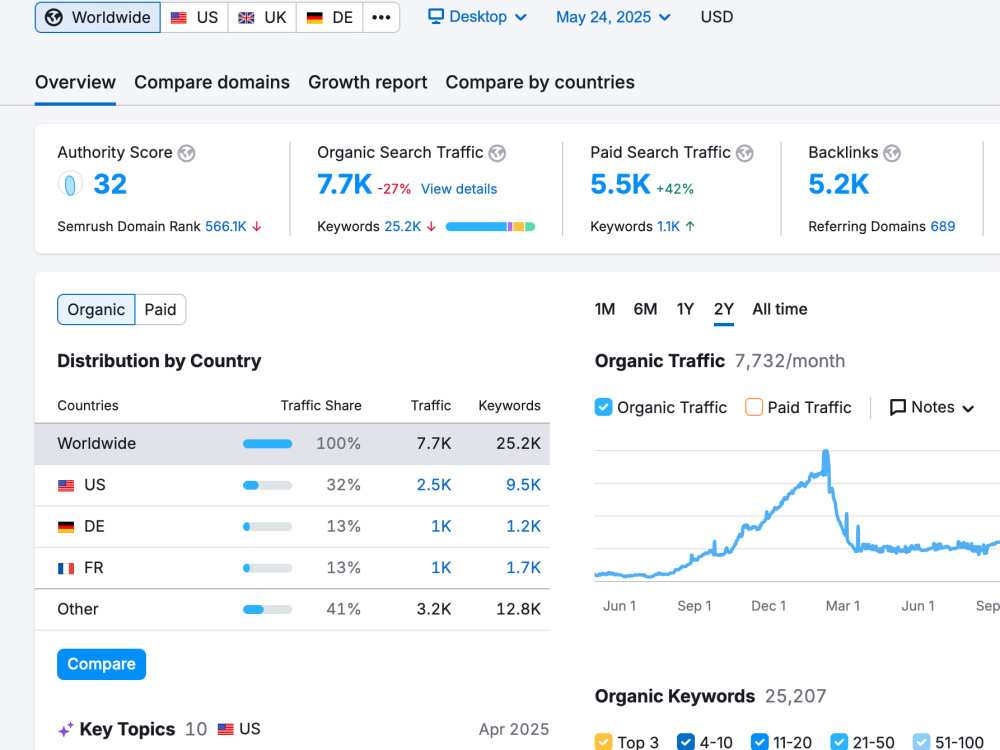Set chart range to 2Y
The width and height of the screenshot is (1000, 750).
click(723, 309)
